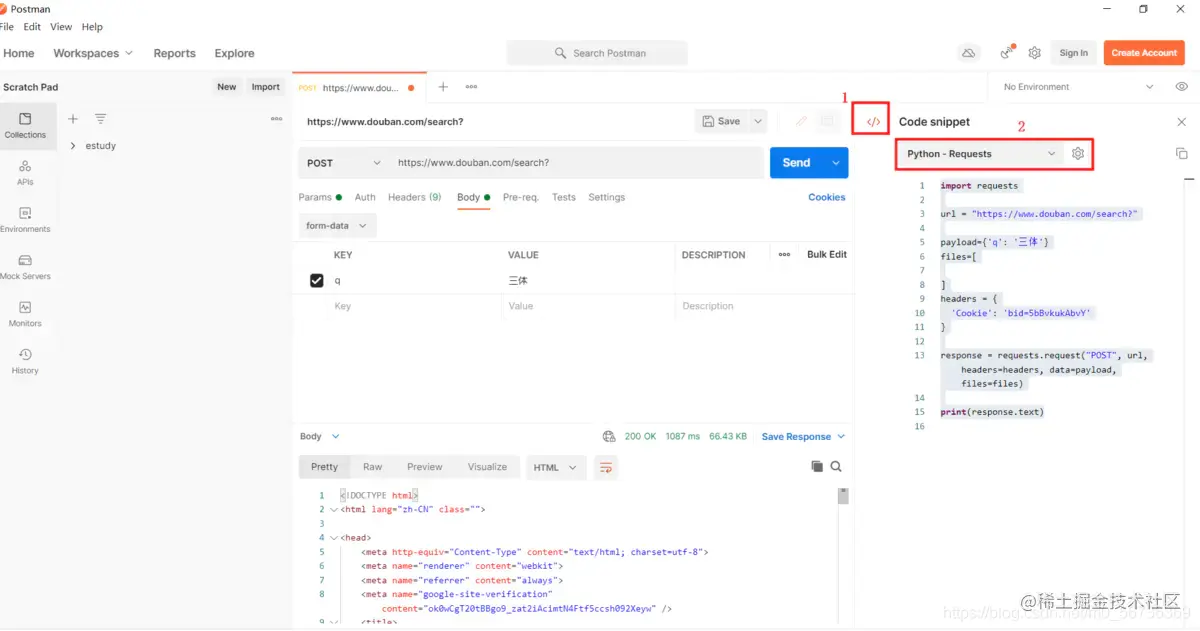
Task: Open Mock Servers in sidebar
Action: pos(25,266)
